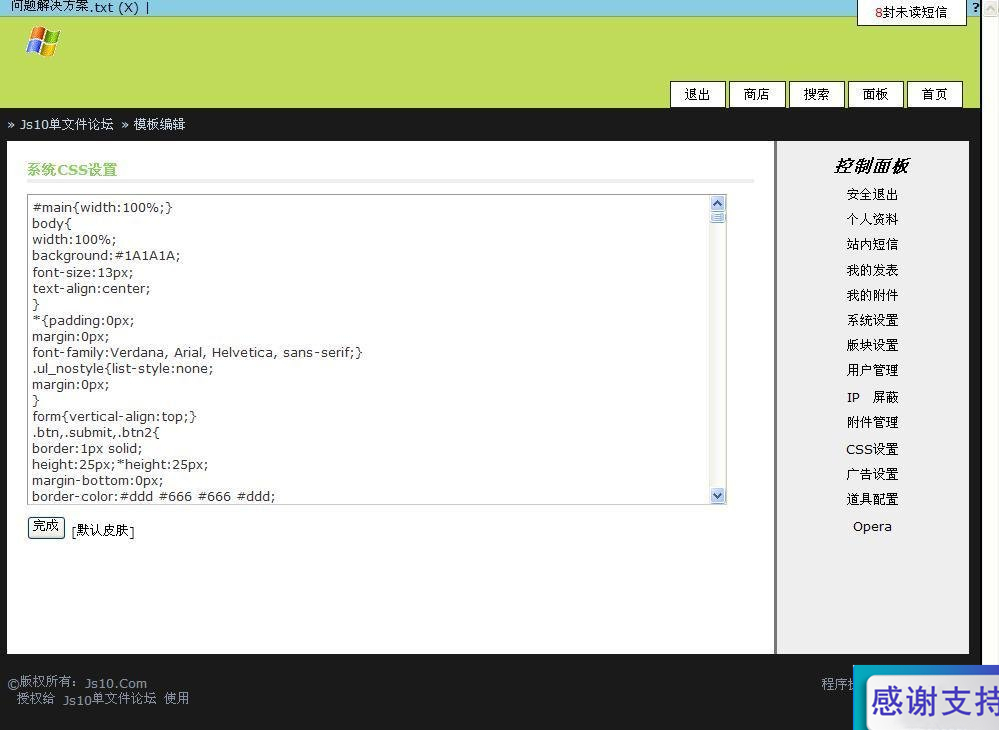The height and width of the screenshot is (730, 999).
Task: Open 个人资料 in control panel
Action: pyautogui.click(x=872, y=219)
